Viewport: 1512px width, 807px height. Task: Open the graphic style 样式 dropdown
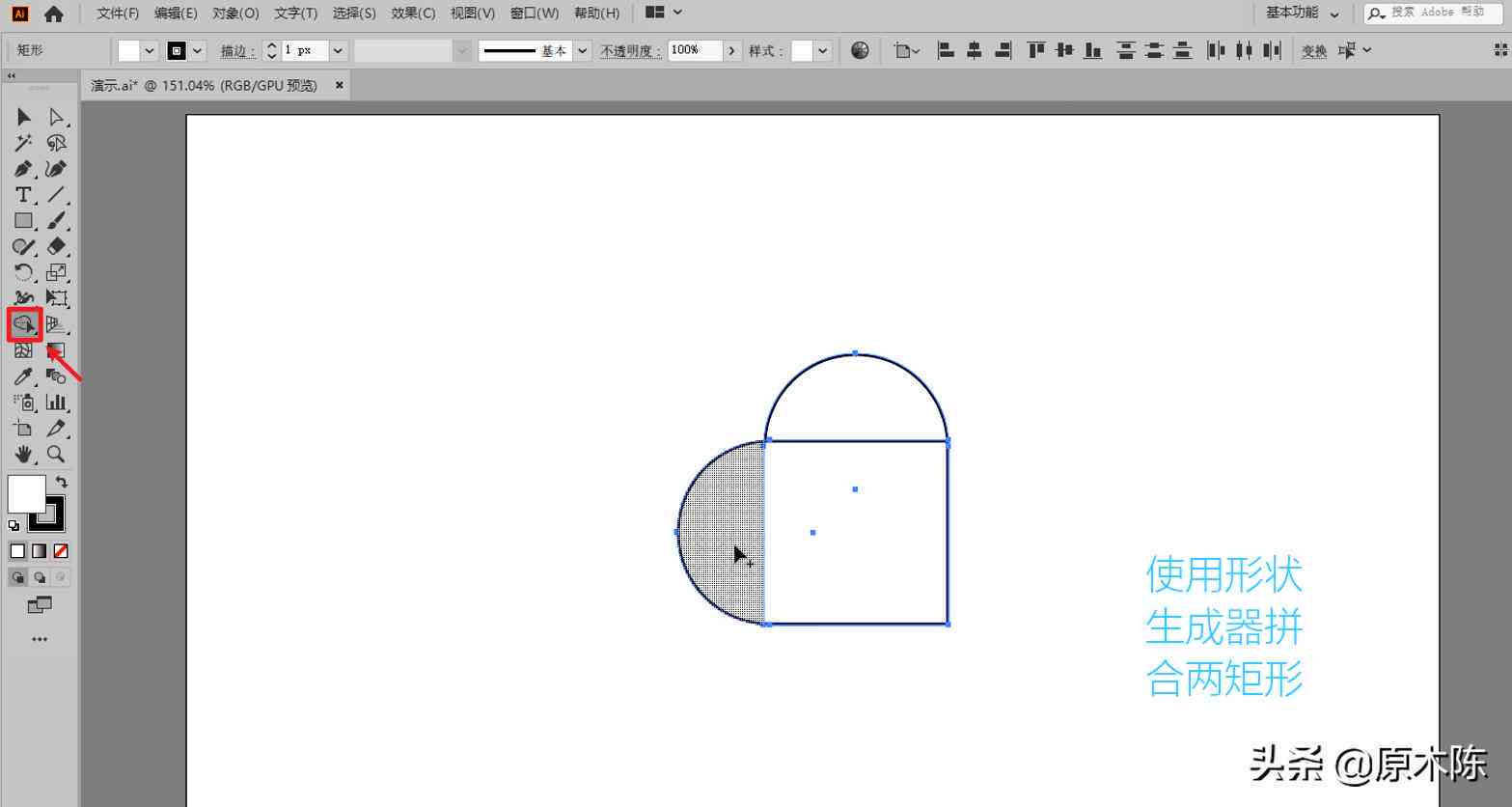coord(822,50)
